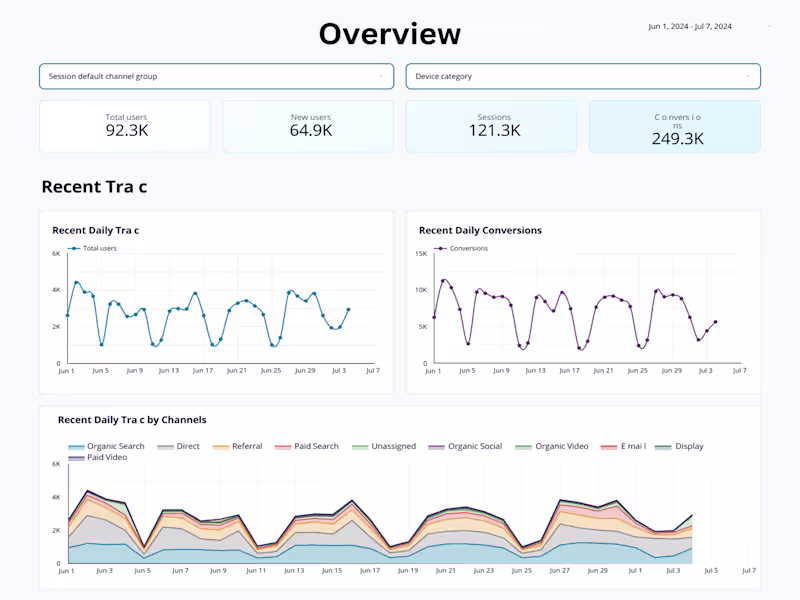This screenshot has height=600, width=800.
Task: Click the Paid Video legend entry
Action: tap(97, 458)
